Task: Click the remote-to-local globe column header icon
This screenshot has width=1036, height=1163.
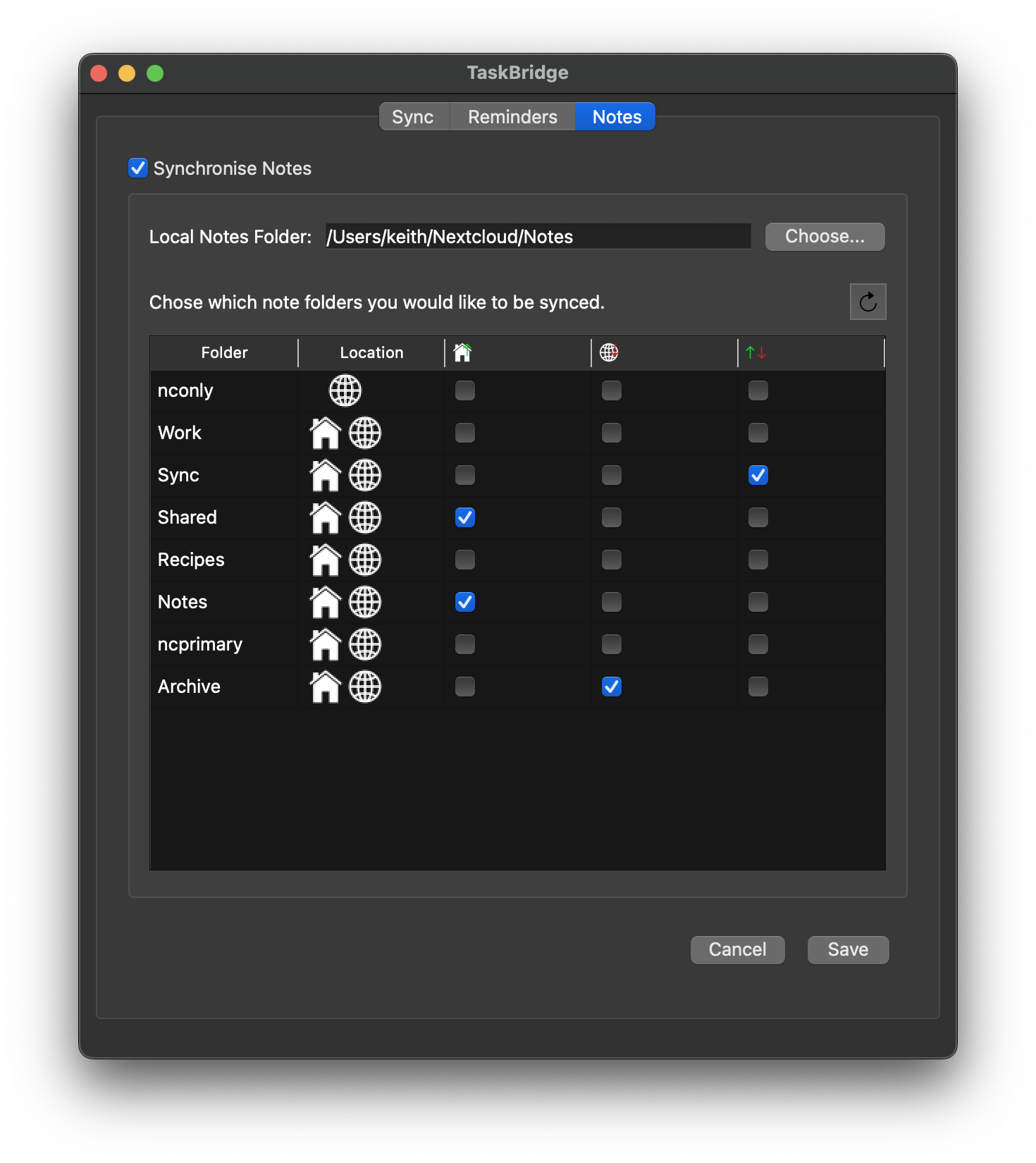Action: coord(609,352)
